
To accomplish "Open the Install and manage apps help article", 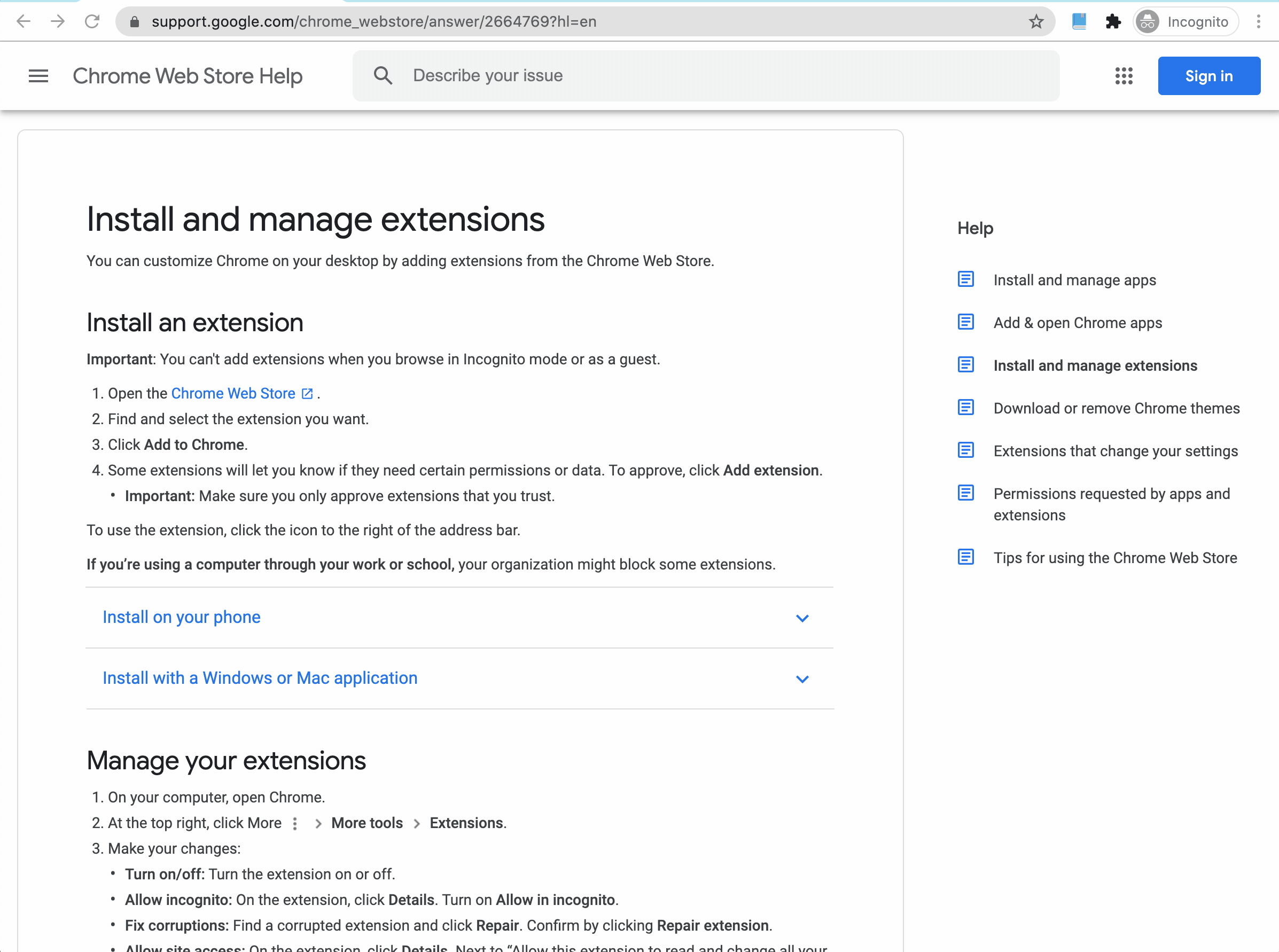I will pyautogui.click(x=1075, y=280).
